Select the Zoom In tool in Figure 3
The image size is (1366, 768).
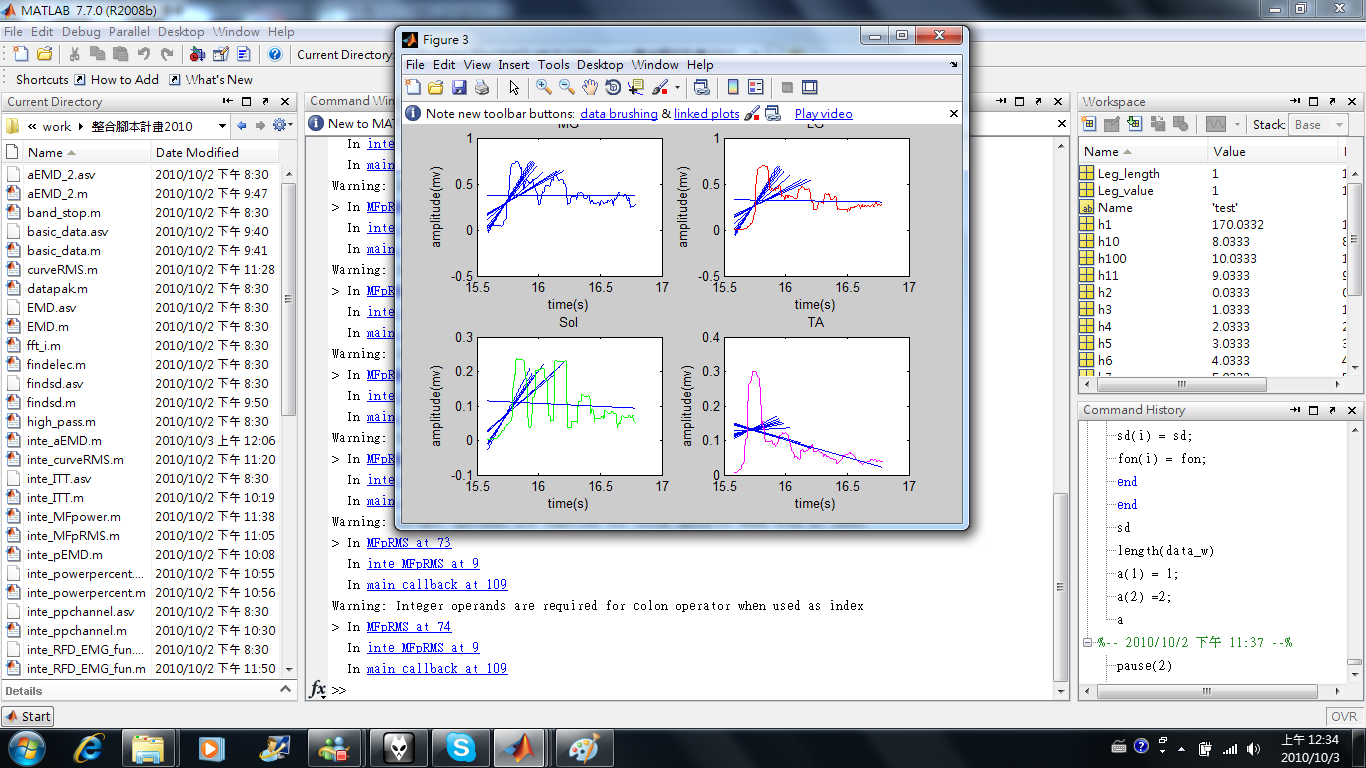543,87
